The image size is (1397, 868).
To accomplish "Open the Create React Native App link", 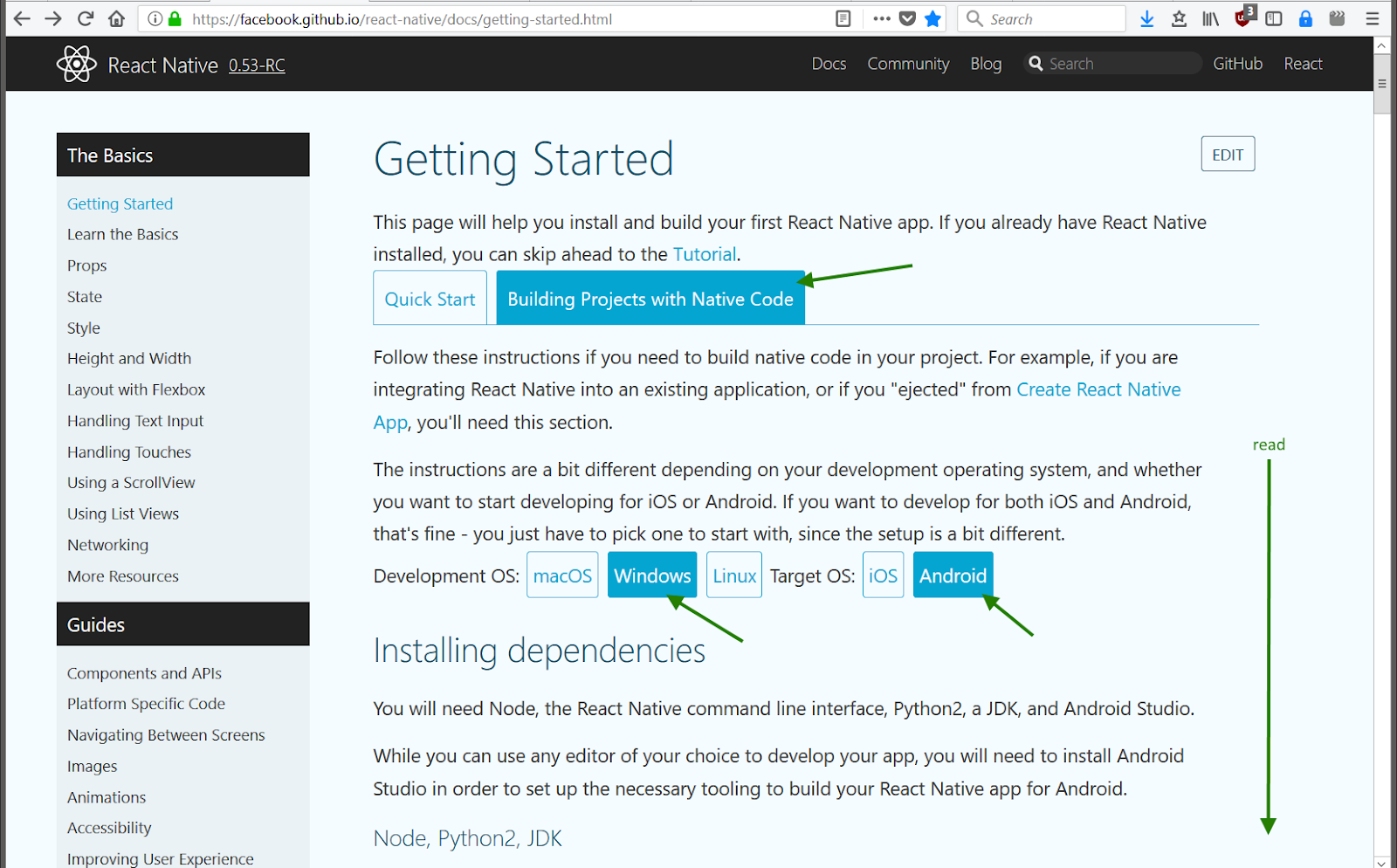I will click(x=1098, y=389).
